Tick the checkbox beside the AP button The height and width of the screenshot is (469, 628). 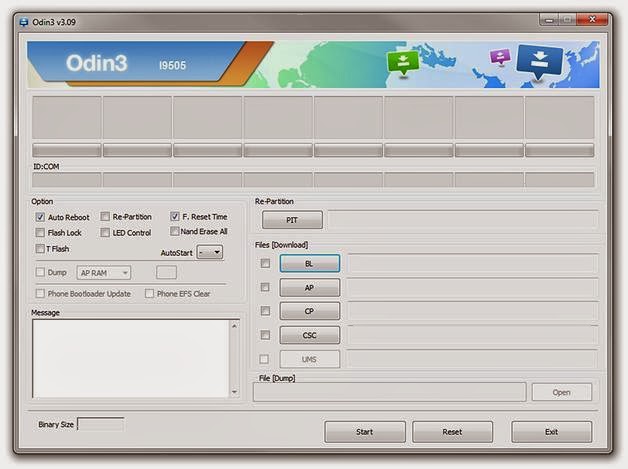(265, 287)
